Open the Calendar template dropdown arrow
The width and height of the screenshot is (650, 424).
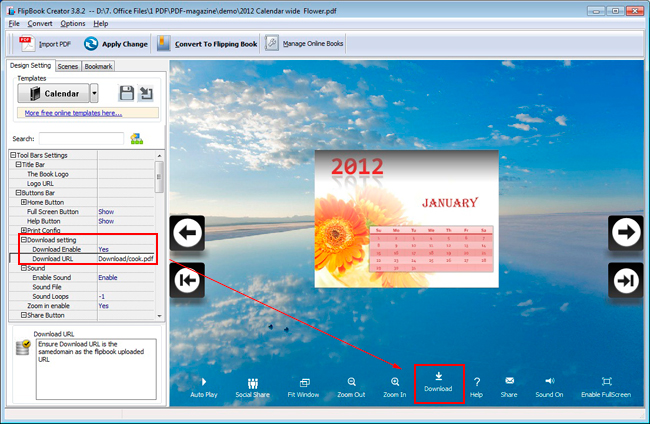point(94,93)
